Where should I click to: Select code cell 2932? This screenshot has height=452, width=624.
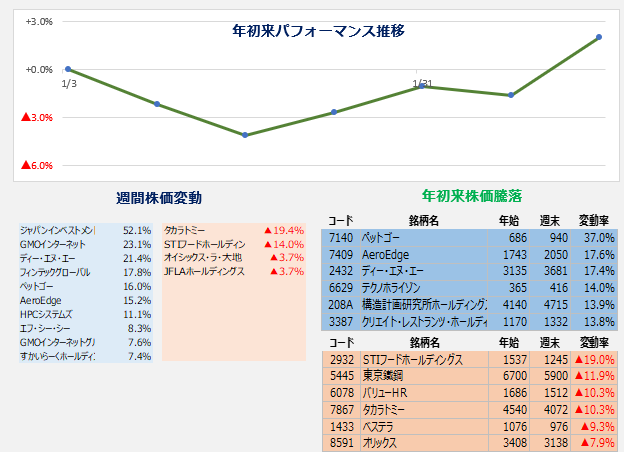[x=342, y=360]
